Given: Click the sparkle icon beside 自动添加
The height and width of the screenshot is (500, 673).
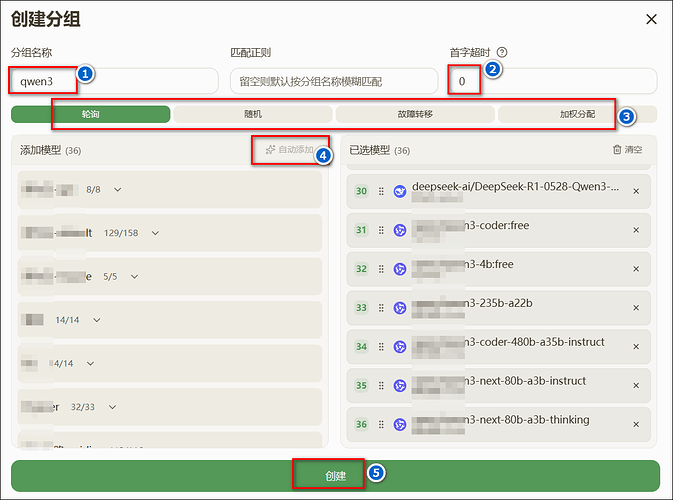Looking at the screenshot, I should (270, 149).
